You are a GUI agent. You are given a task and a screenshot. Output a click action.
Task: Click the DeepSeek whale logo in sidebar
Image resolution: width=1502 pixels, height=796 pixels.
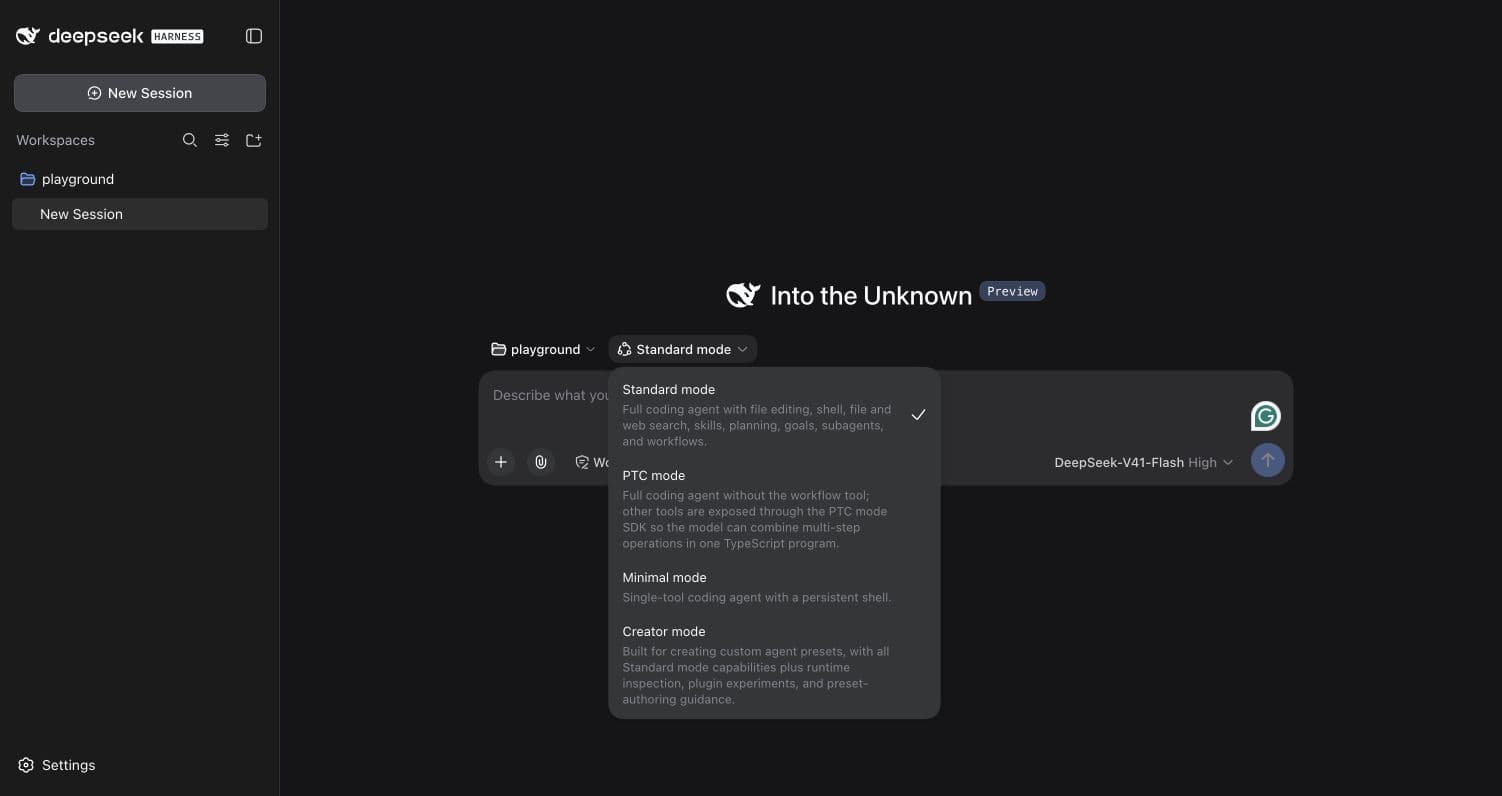[28, 36]
